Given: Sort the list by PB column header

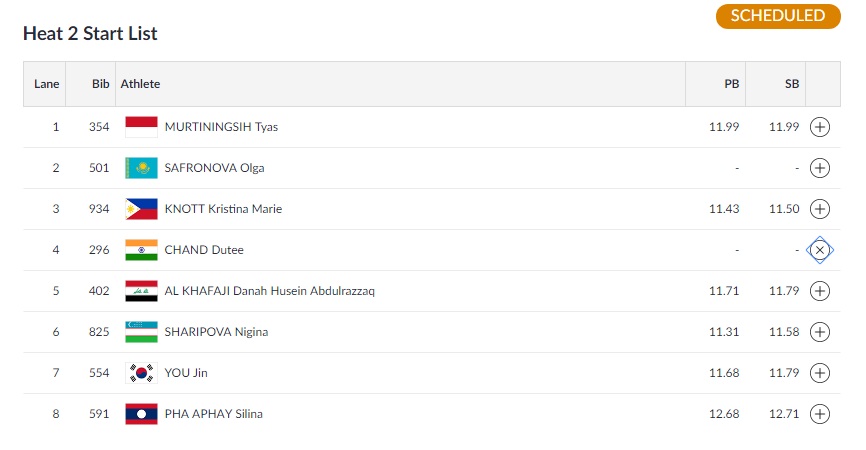Looking at the screenshot, I should click(732, 84).
